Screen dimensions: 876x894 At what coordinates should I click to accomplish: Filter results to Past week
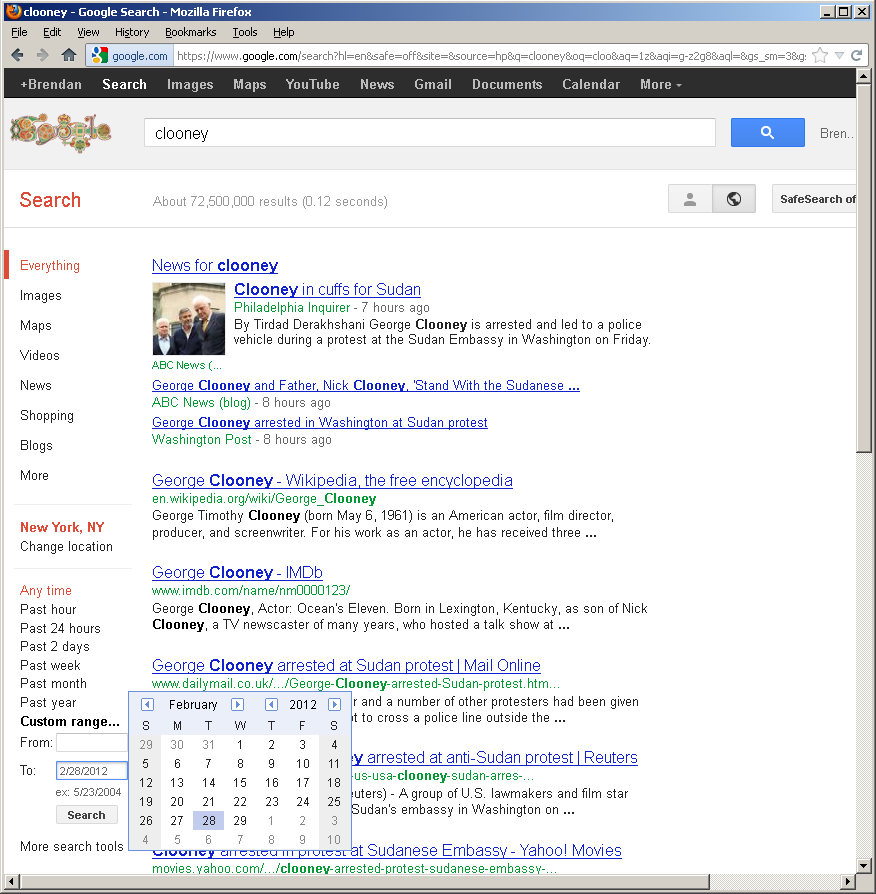point(50,665)
